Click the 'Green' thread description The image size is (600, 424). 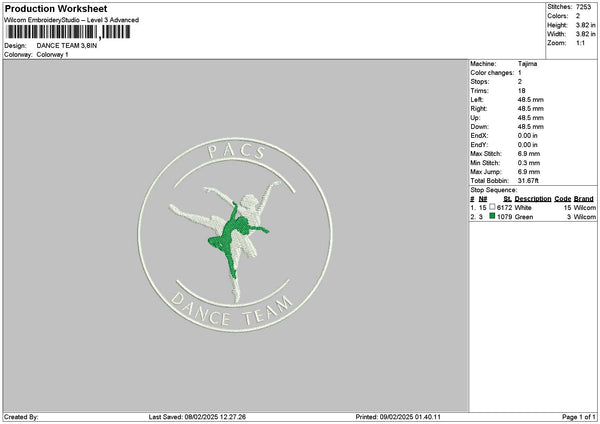(524, 217)
